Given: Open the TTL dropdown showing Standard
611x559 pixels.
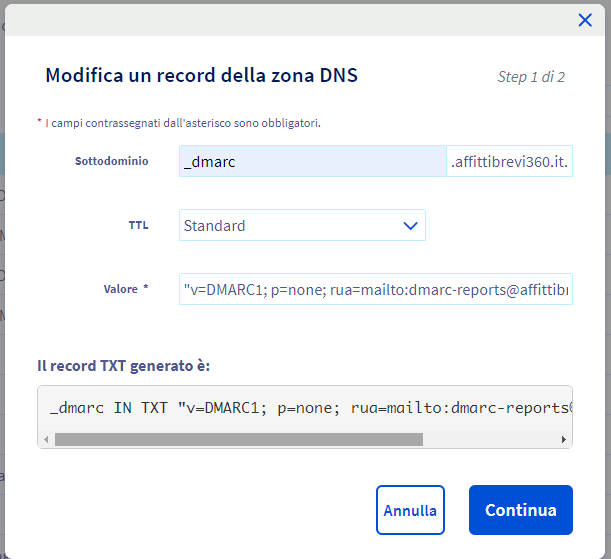Looking at the screenshot, I should [302, 225].
